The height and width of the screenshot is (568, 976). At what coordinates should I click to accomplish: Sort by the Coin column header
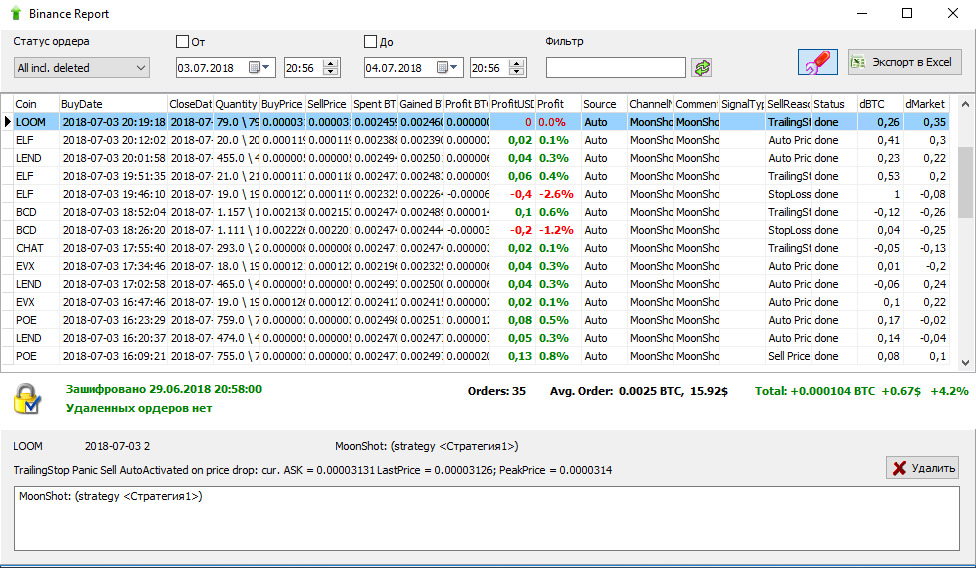point(35,104)
